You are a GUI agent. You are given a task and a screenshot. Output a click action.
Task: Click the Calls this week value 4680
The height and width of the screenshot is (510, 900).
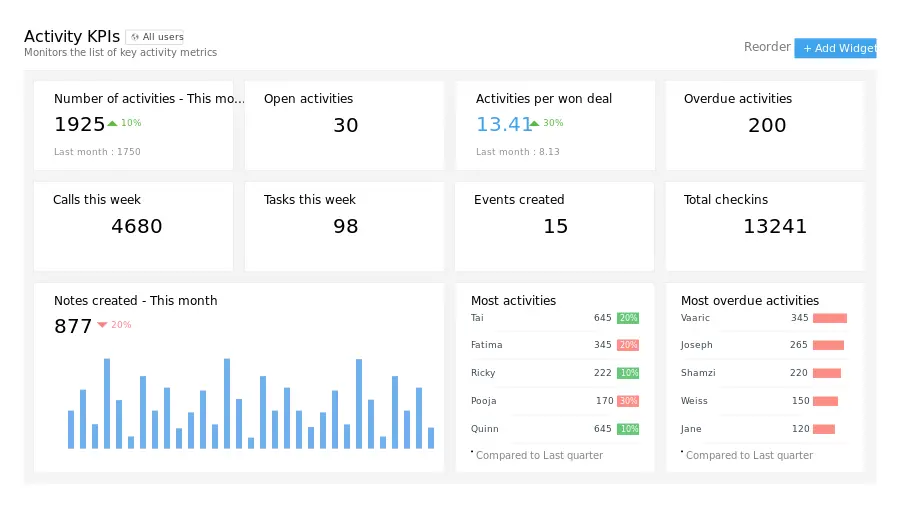pos(137,226)
